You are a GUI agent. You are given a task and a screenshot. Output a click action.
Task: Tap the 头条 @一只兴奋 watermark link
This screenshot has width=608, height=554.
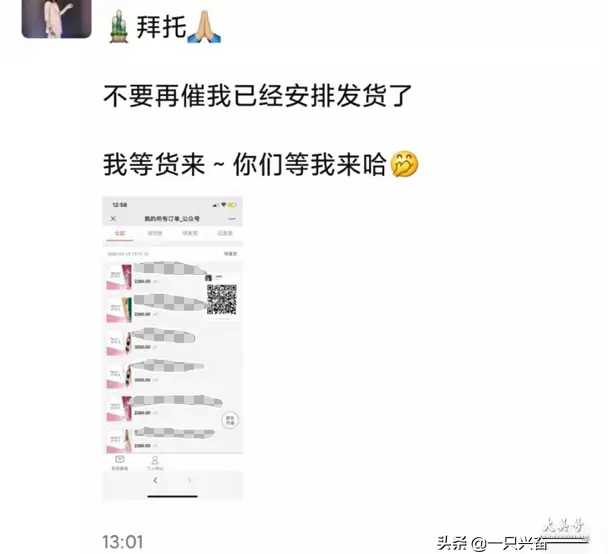pos(512,543)
